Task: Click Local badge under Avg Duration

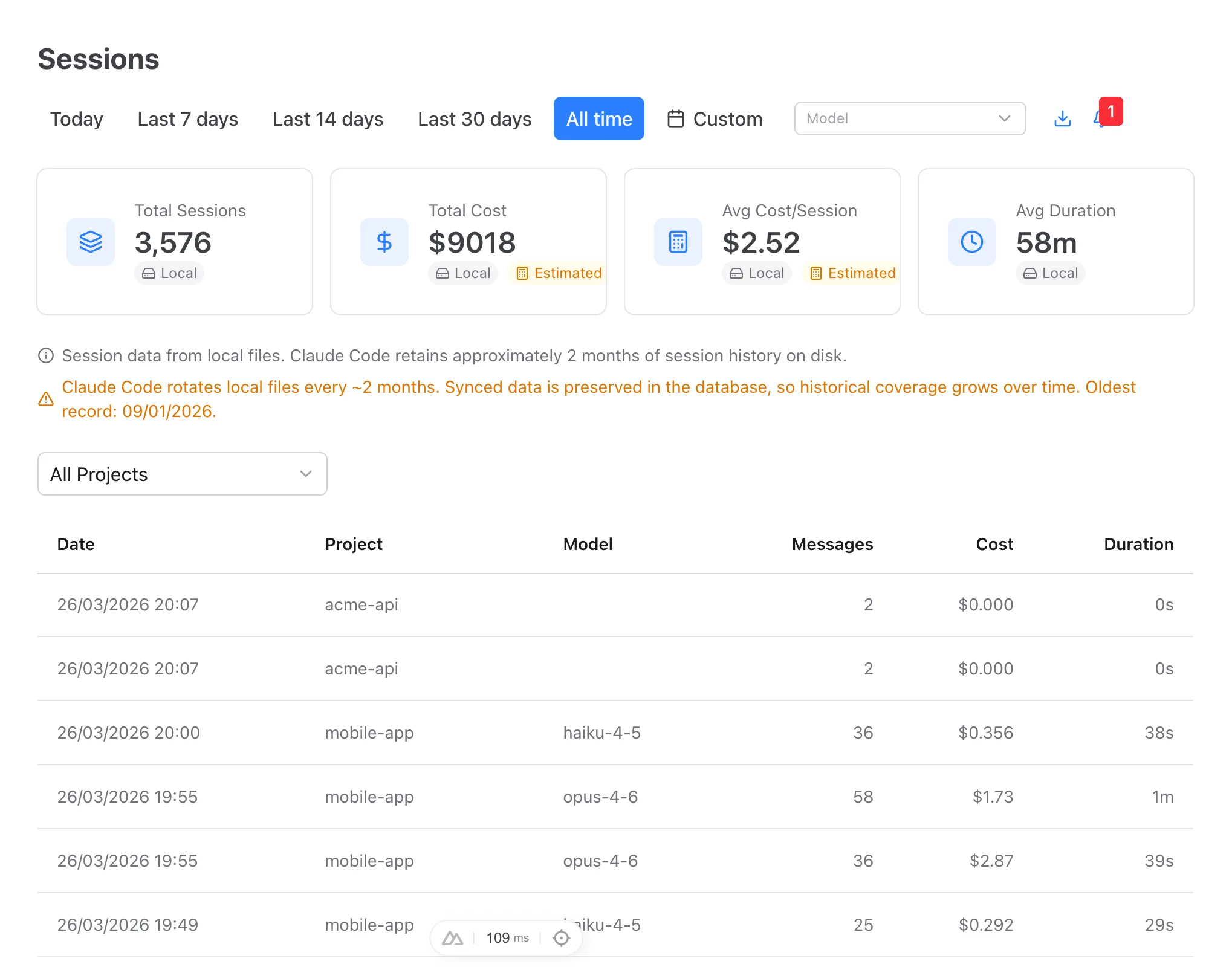Action: coord(1051,273)
